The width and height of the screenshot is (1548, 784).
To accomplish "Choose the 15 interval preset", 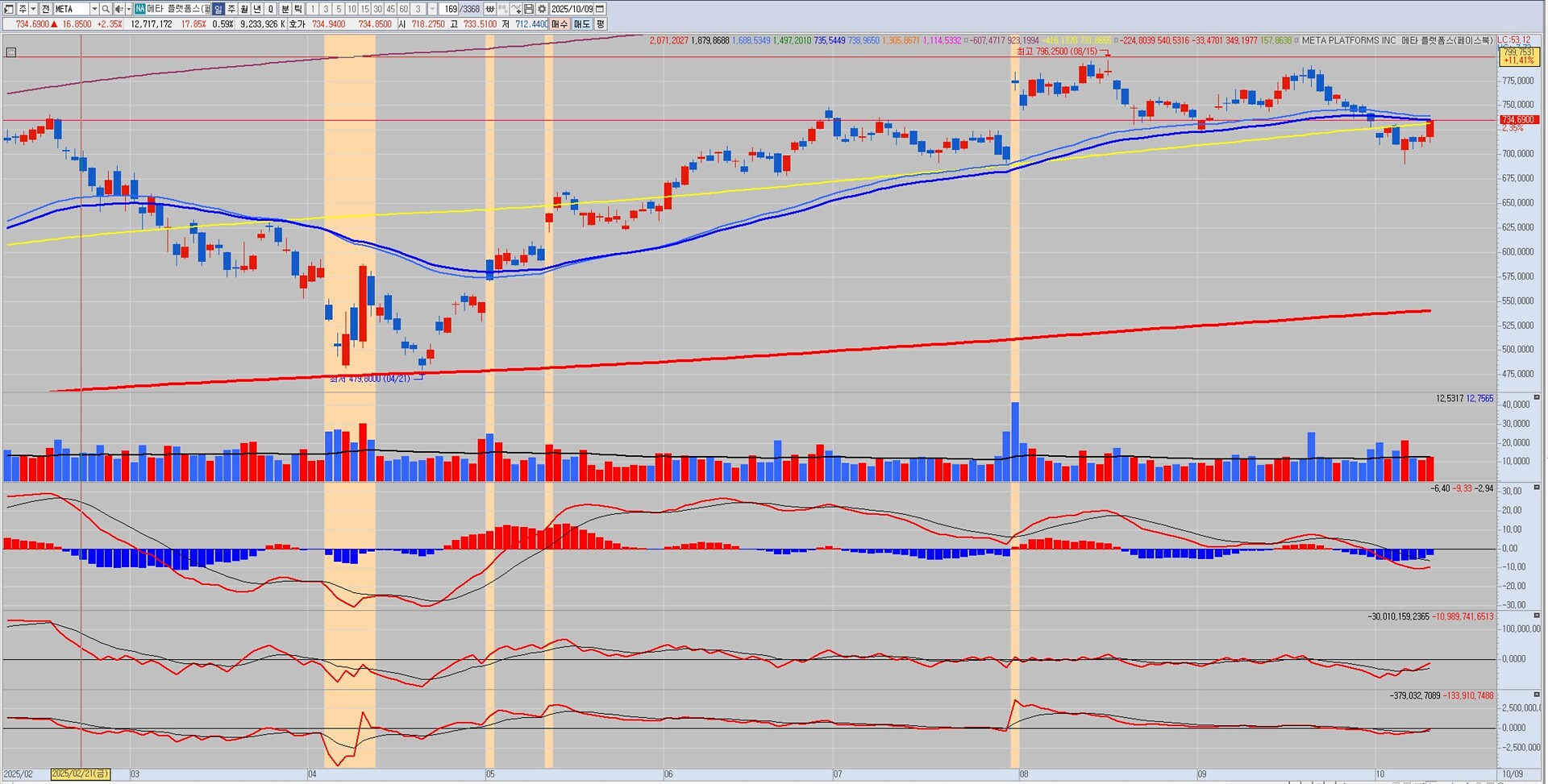I will point(364,9).
